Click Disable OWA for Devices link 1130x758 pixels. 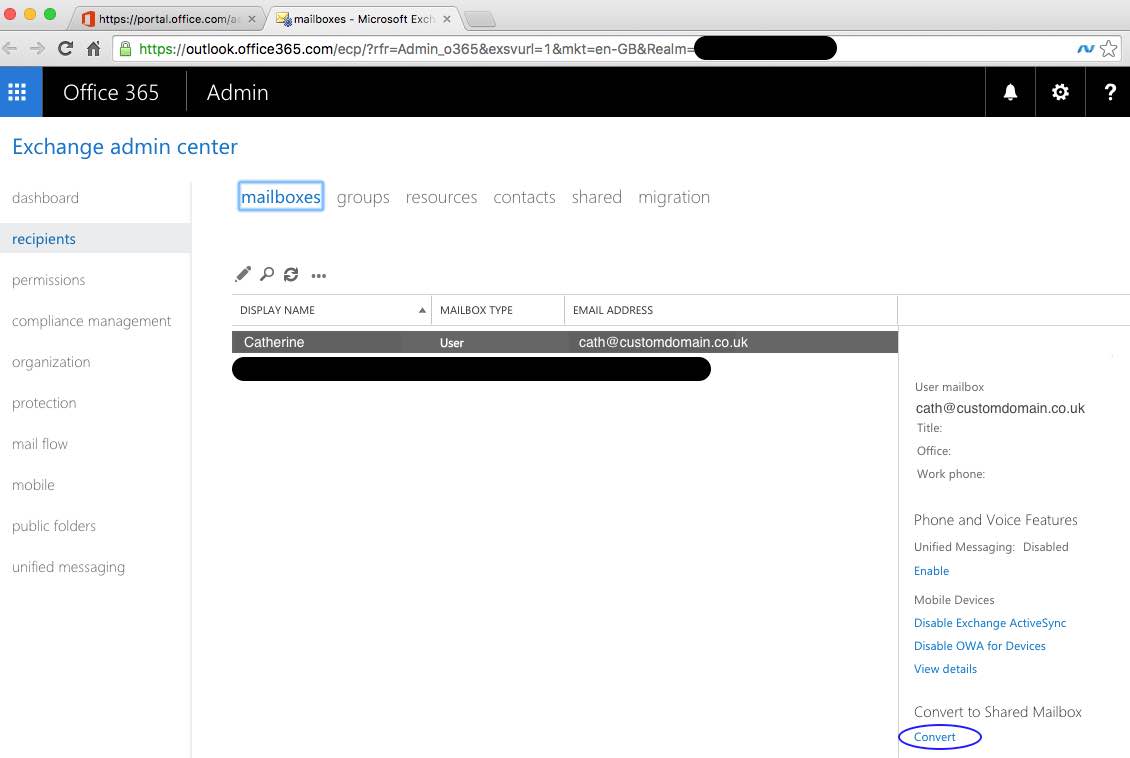(979, 646)
